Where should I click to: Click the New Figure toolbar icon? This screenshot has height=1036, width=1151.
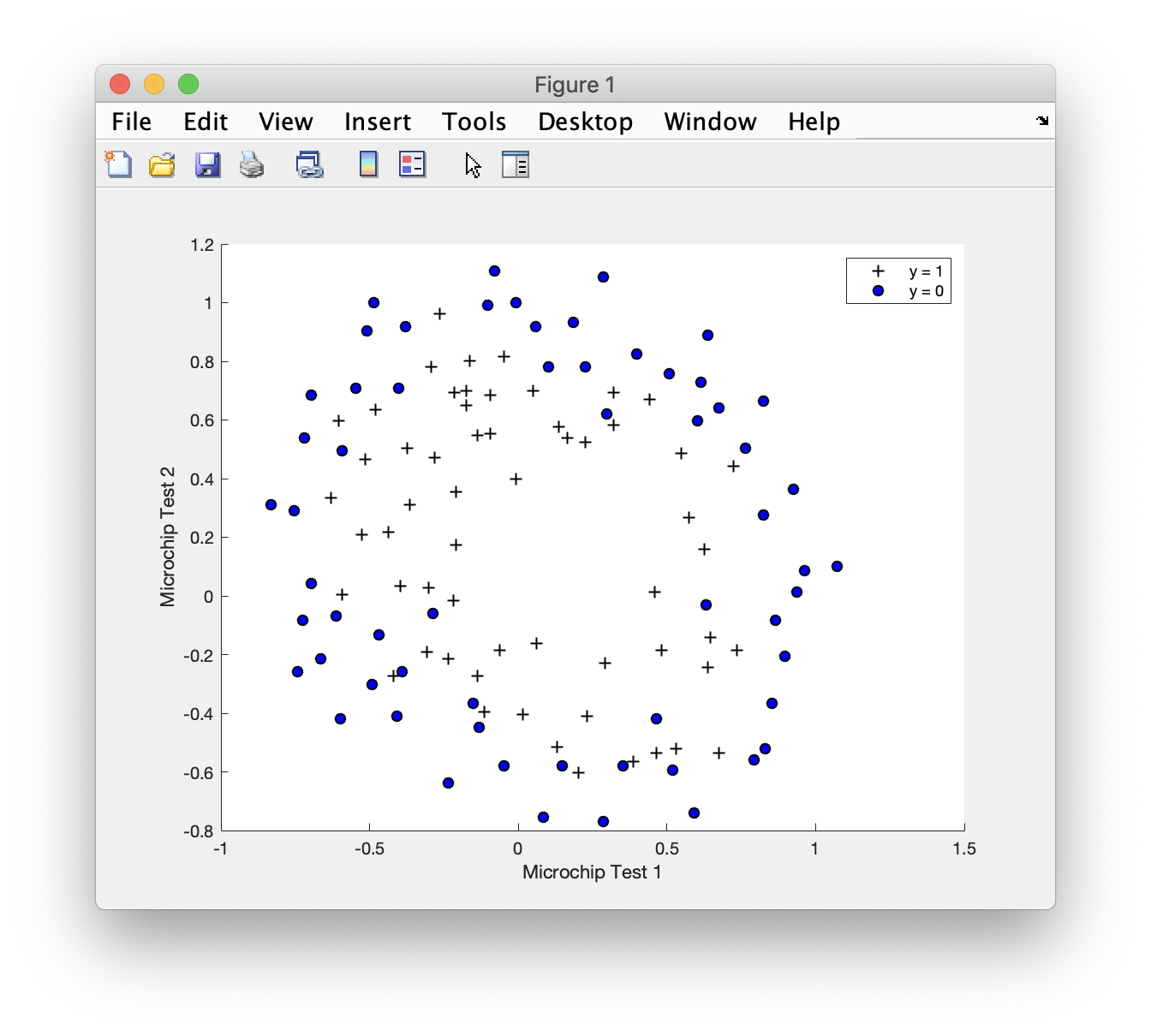pos(118,164)
